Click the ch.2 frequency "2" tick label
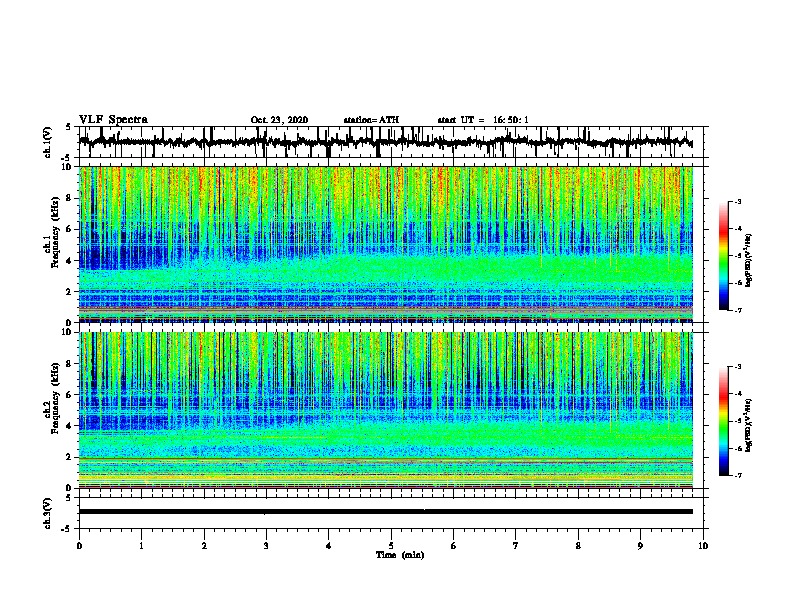The height and width of the screenshot is (612, 792). click(x=69, y=457)
